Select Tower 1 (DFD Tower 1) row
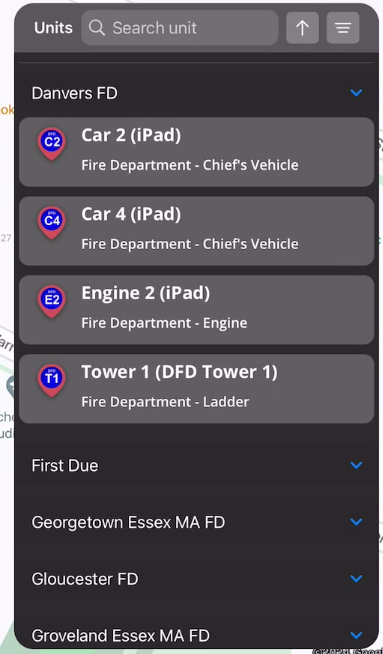 pos(197,388)
